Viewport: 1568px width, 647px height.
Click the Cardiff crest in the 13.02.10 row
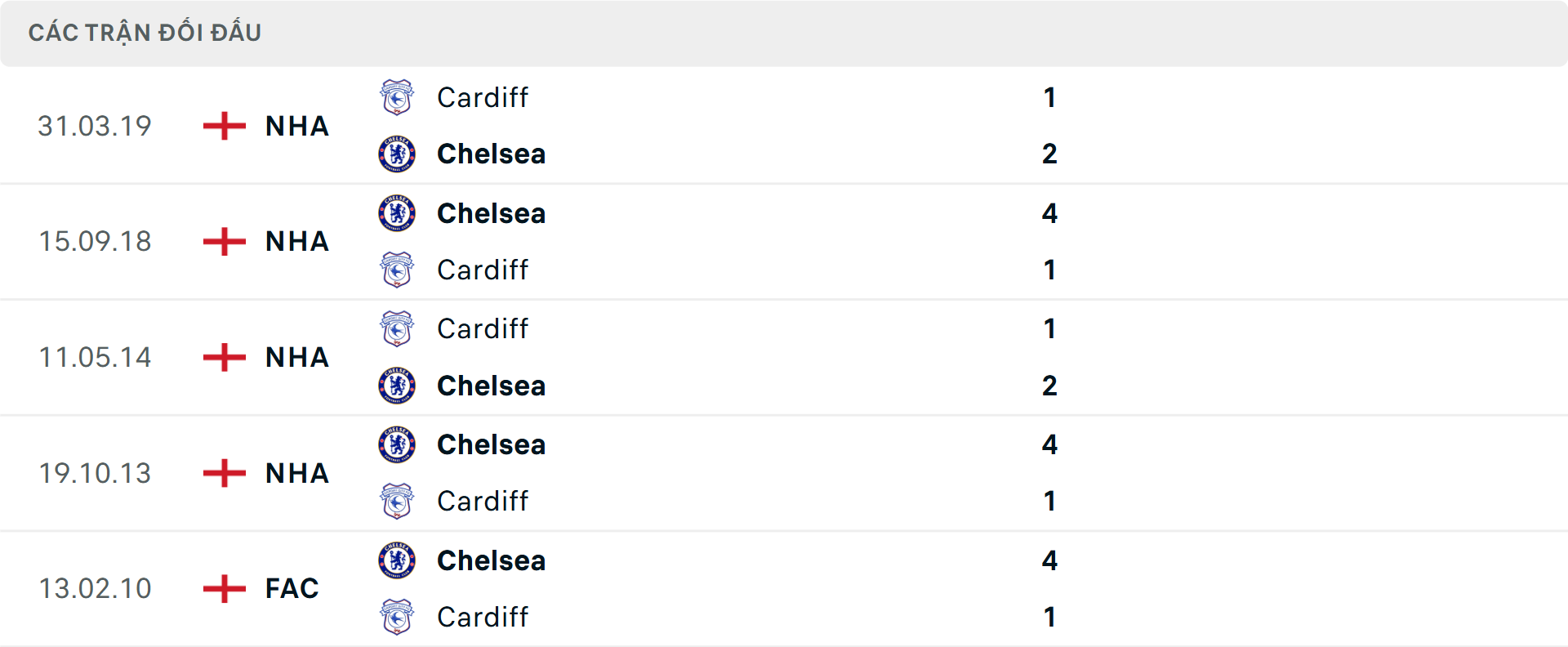[x=397, y=618]
